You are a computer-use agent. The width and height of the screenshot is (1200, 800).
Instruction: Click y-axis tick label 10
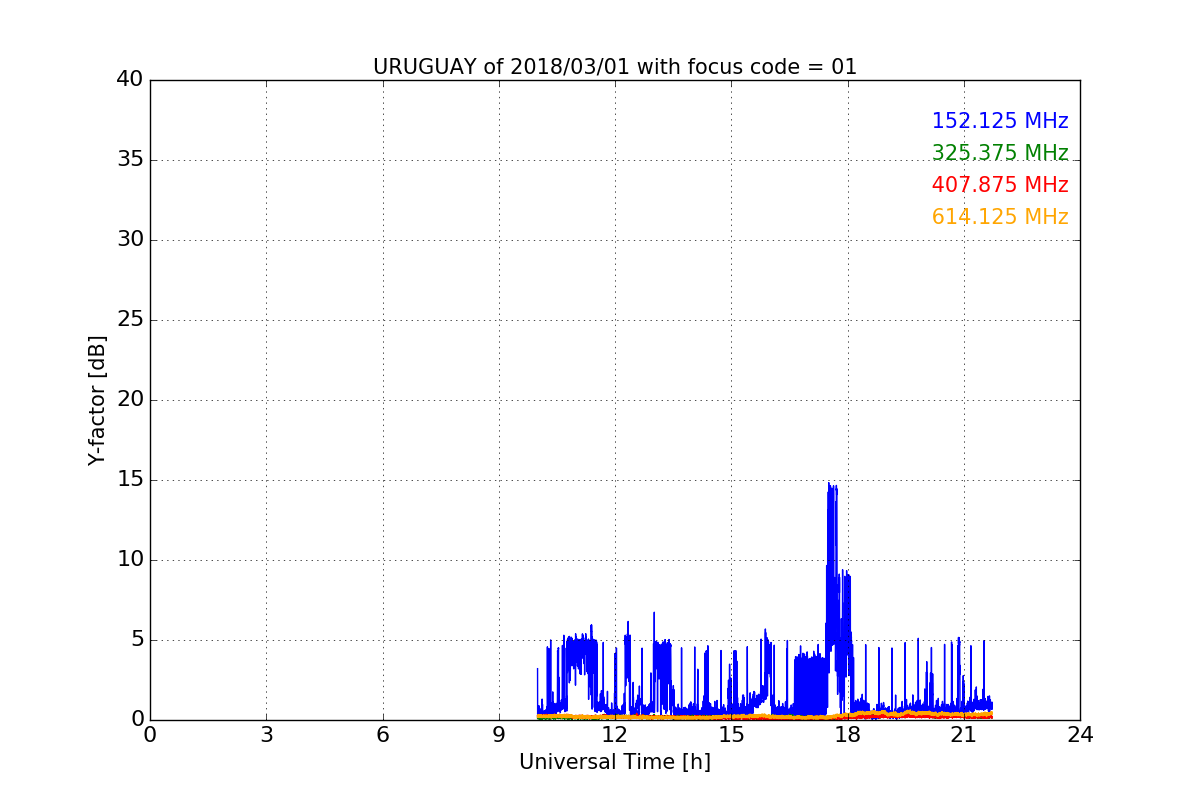coord(130,560)
